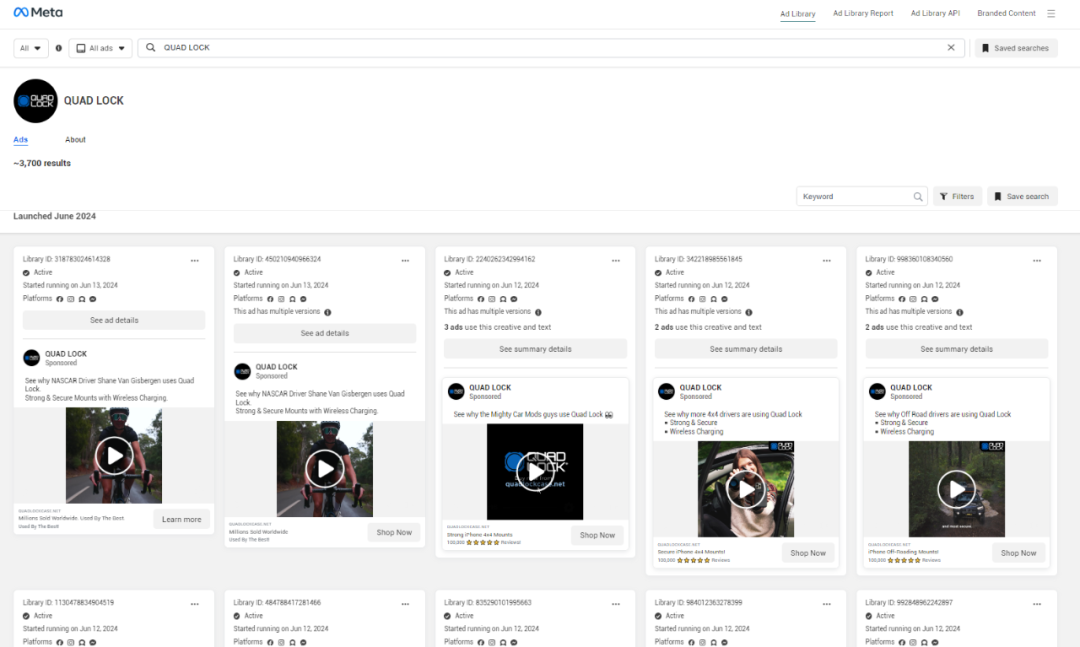The height and width of the screenshot is (647, 1080).
Task: Play the cyclist video in ad 450210940966324
Action: 324,469
